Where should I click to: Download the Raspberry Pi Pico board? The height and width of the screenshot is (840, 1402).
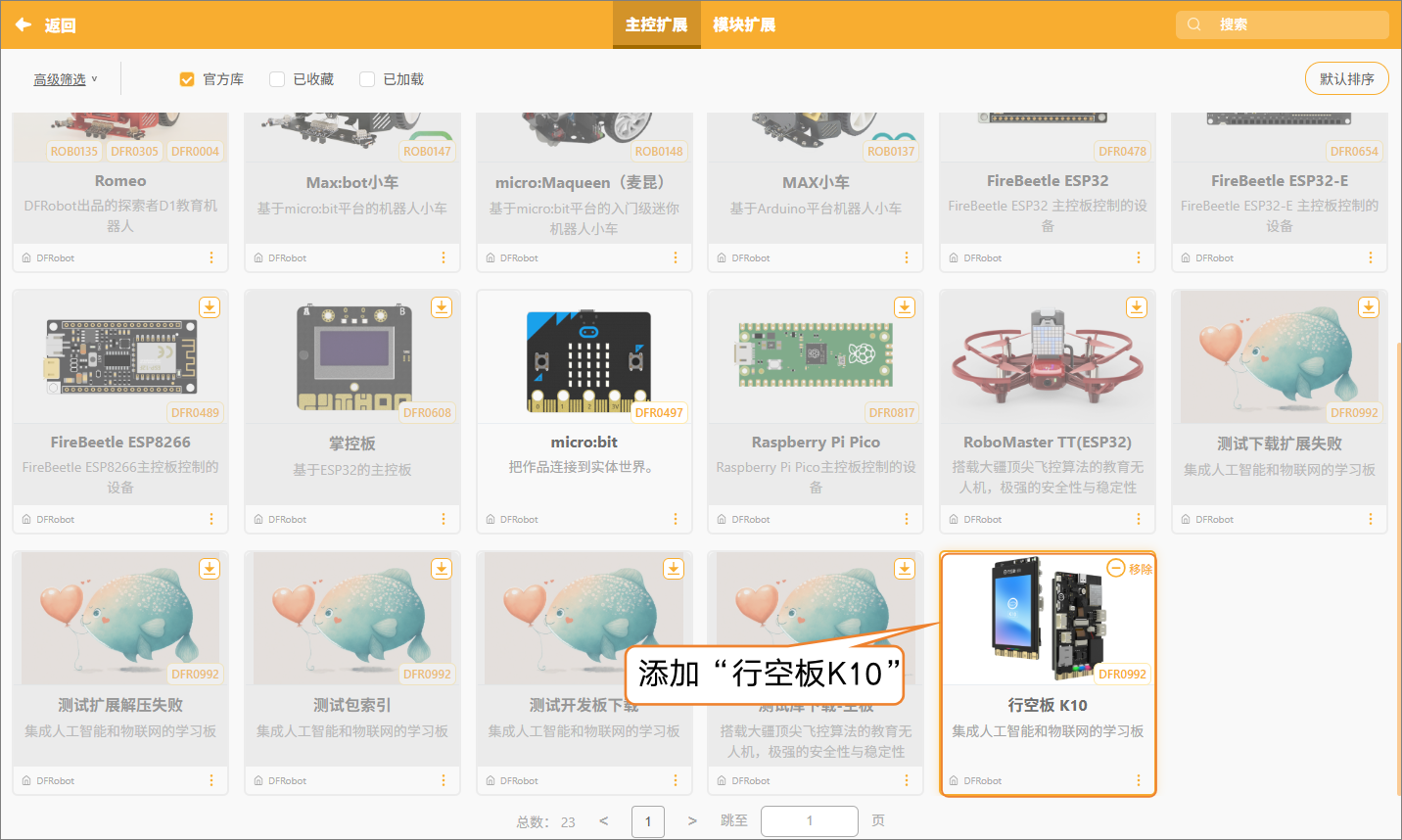click(905, 307)
